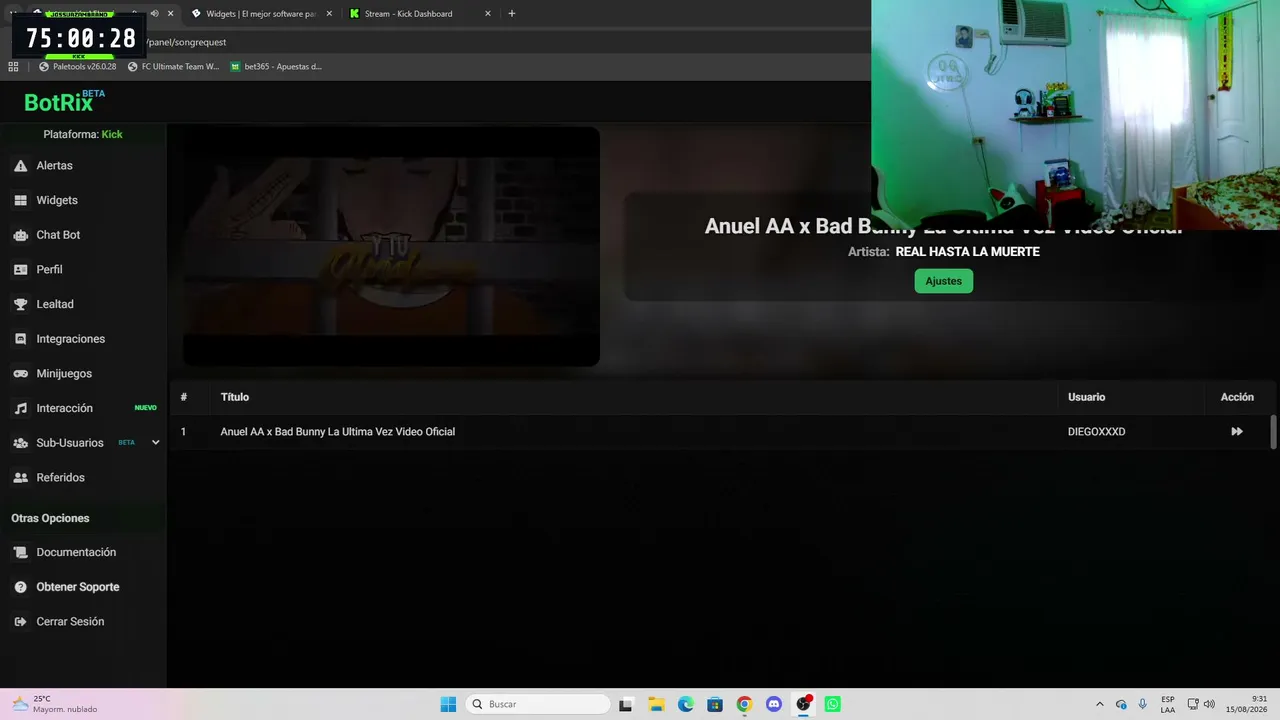Skip the song requested by DIEGOXXXD
Screen dimensions: 1280x720
[x=1237, y=432]
